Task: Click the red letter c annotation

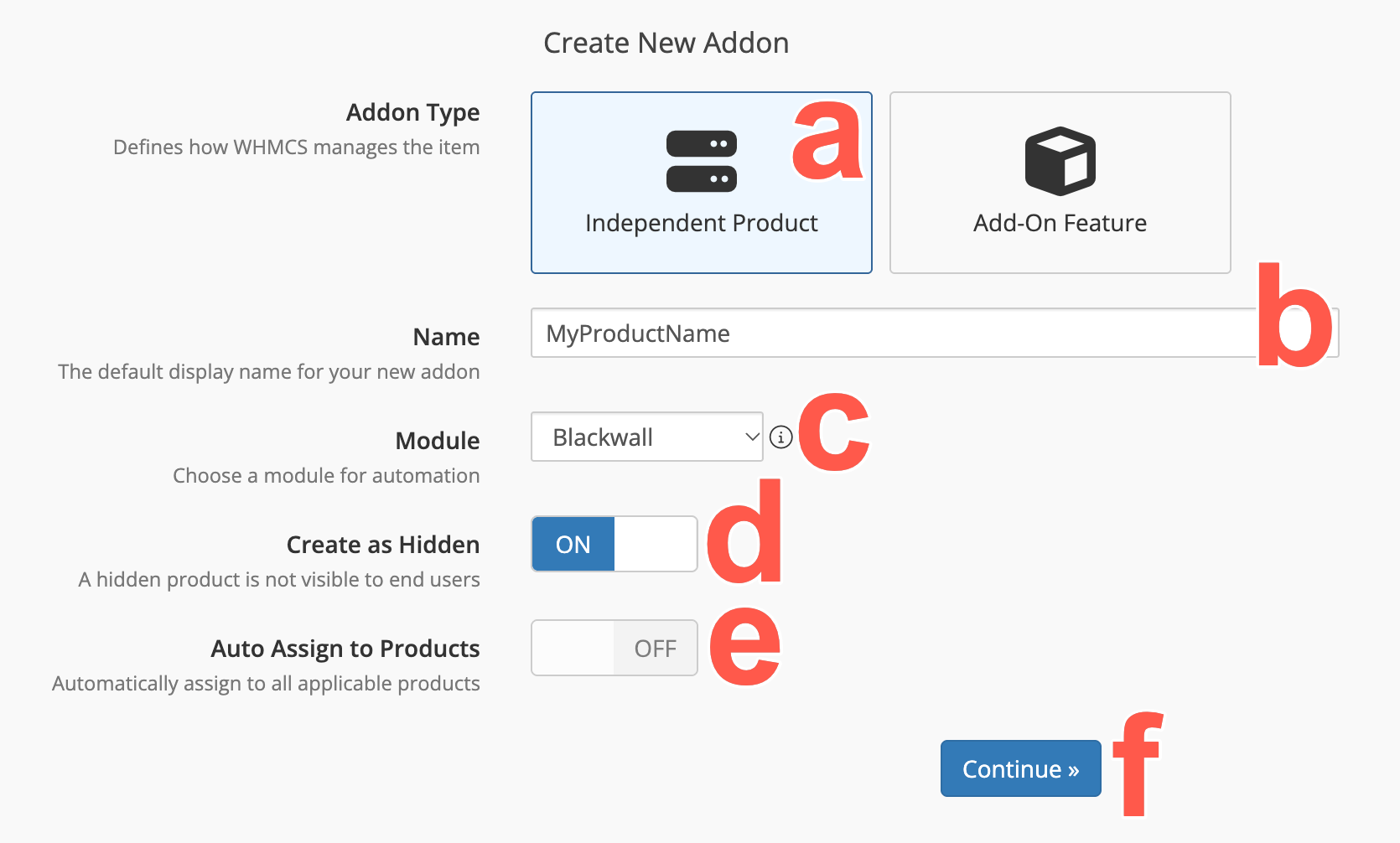Action: 834,432
